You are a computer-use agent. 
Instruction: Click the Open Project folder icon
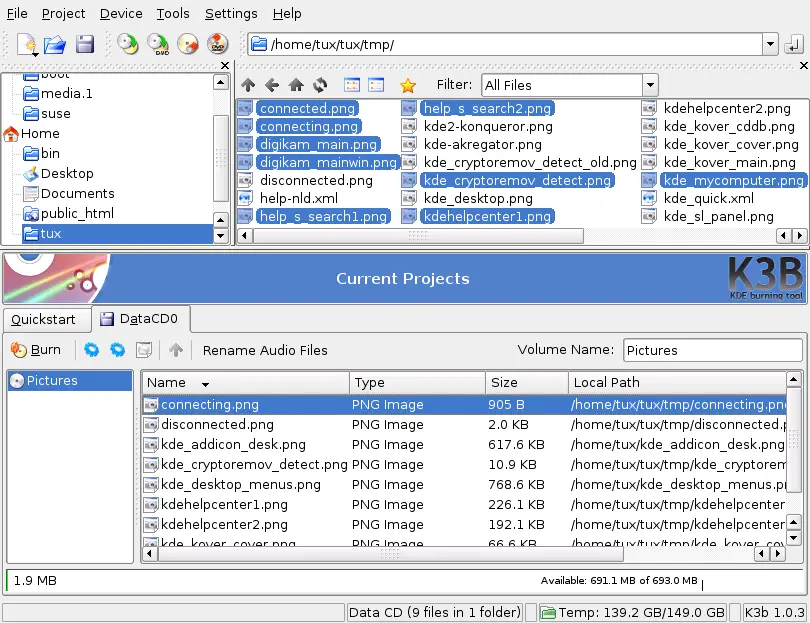[x=55, y=44]
